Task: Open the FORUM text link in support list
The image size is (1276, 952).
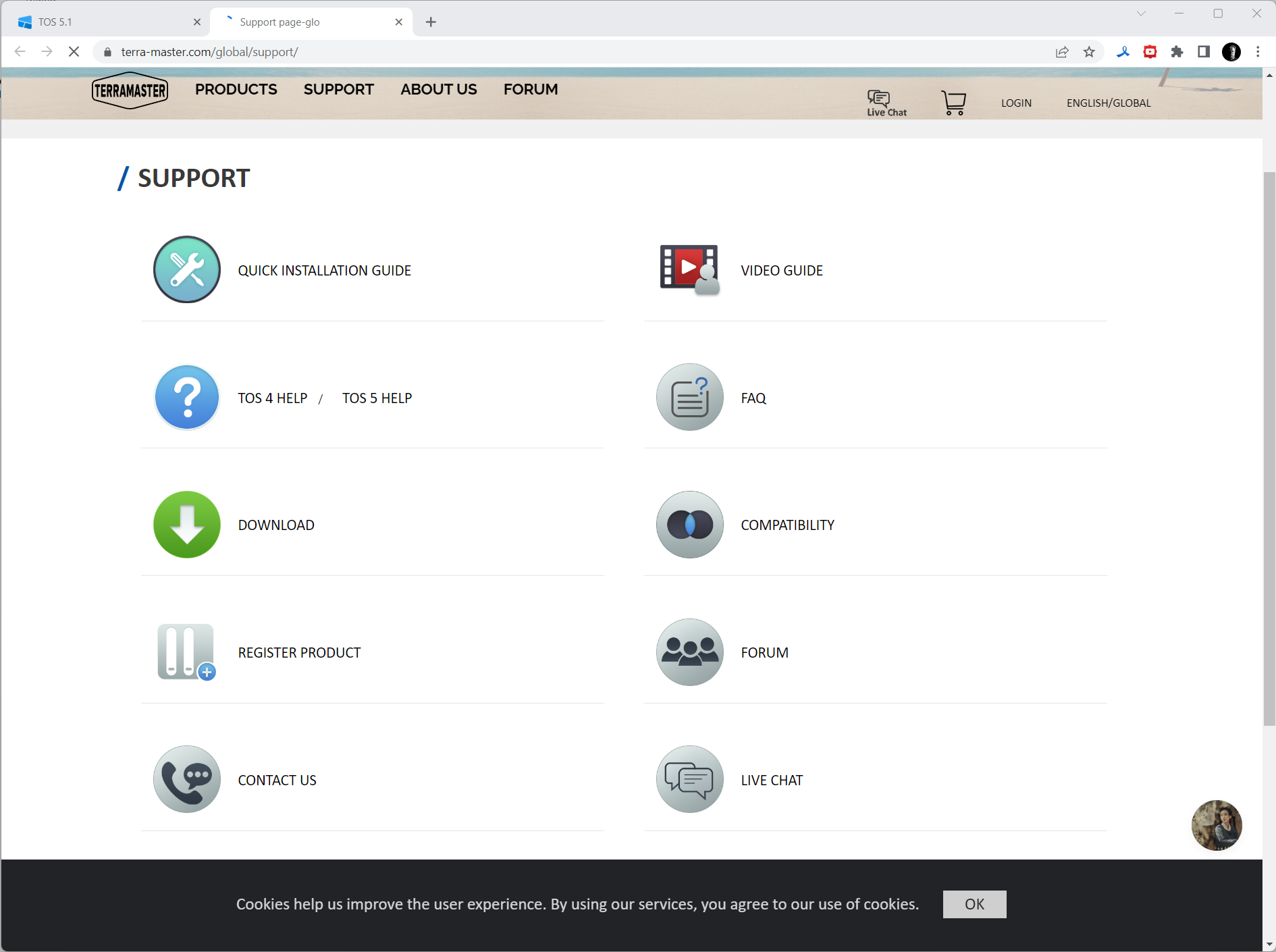Action: click(x=764, y=653)
